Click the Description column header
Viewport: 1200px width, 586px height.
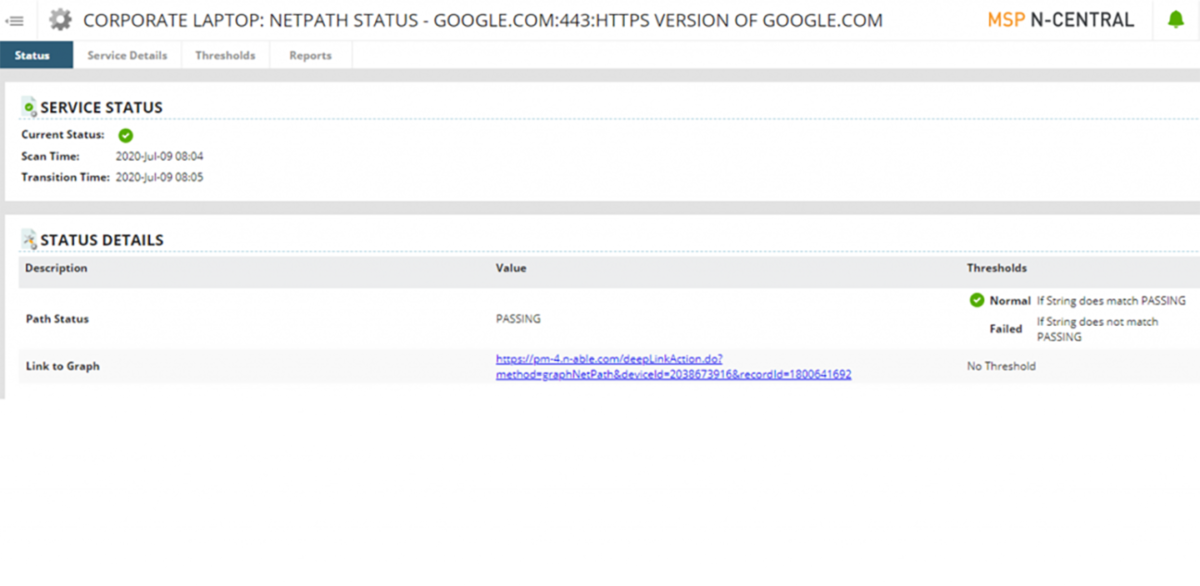tap(56, 268)
